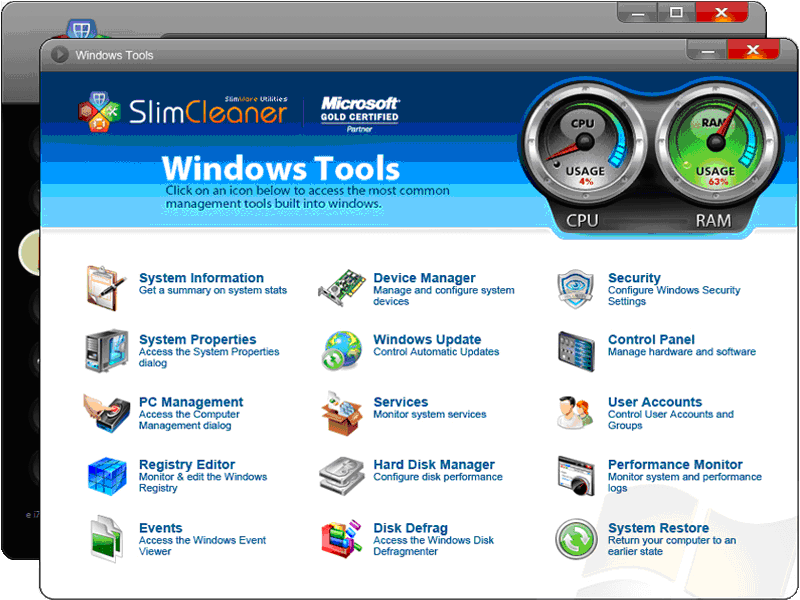Click the Services cardboard box icon
Viewport: 800px width, 600px height.
(x=341, y=413)
